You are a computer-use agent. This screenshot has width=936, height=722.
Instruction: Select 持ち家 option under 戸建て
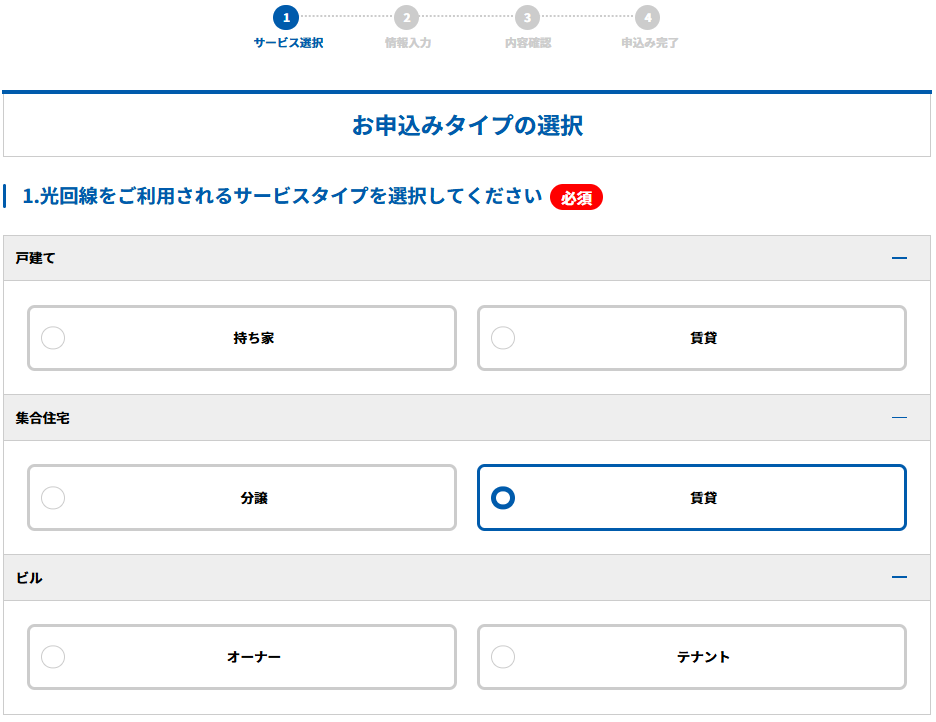point(242,338)
